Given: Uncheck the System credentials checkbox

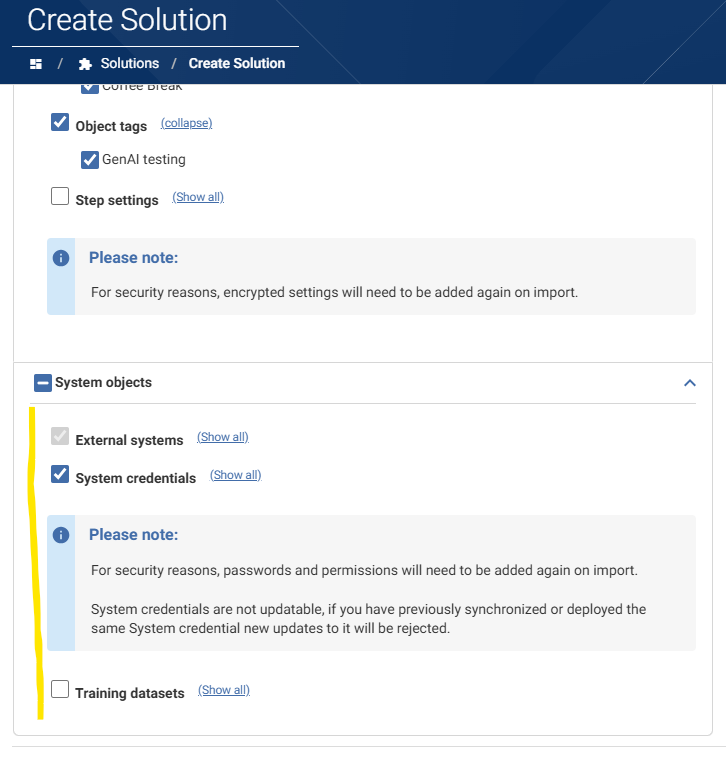Looking at the screenshot, I should click(60, 474).
